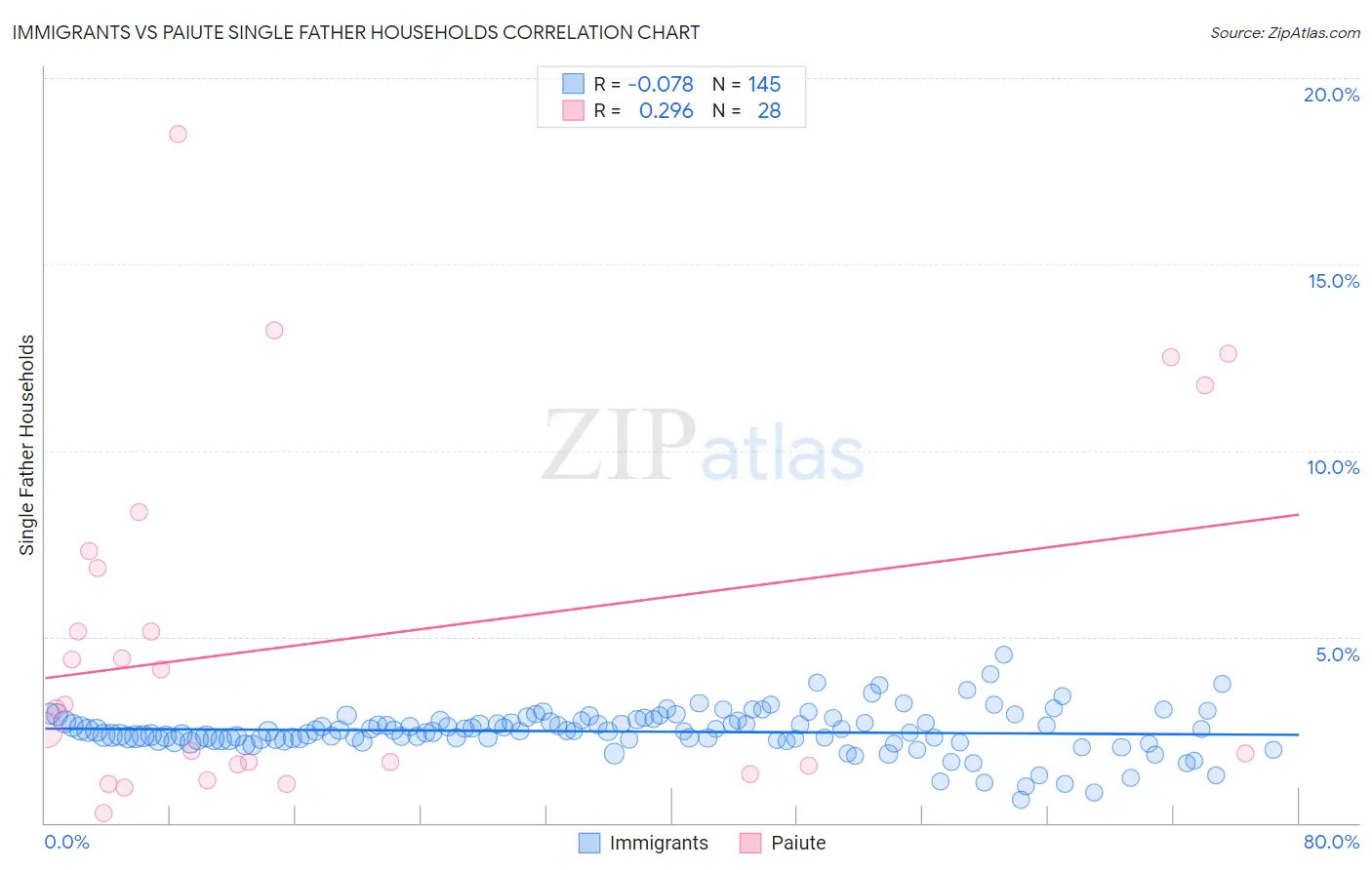Click the N = 145 value in legend

pos(747,84)
